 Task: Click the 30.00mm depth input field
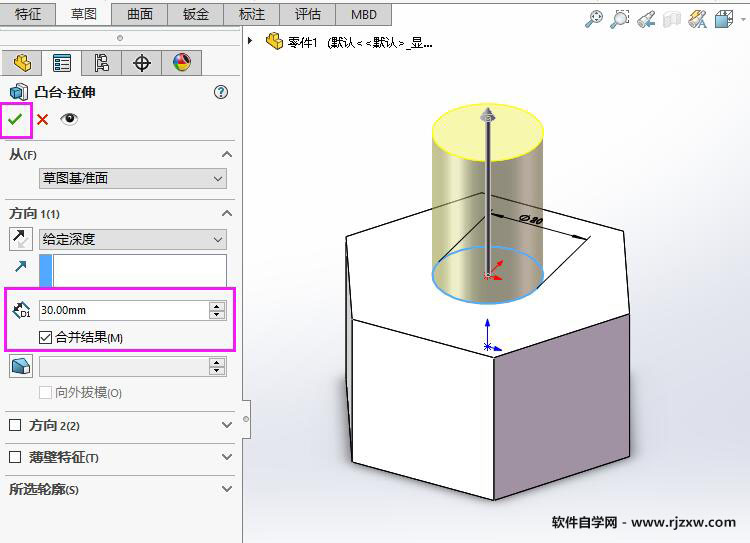point(123,310)
